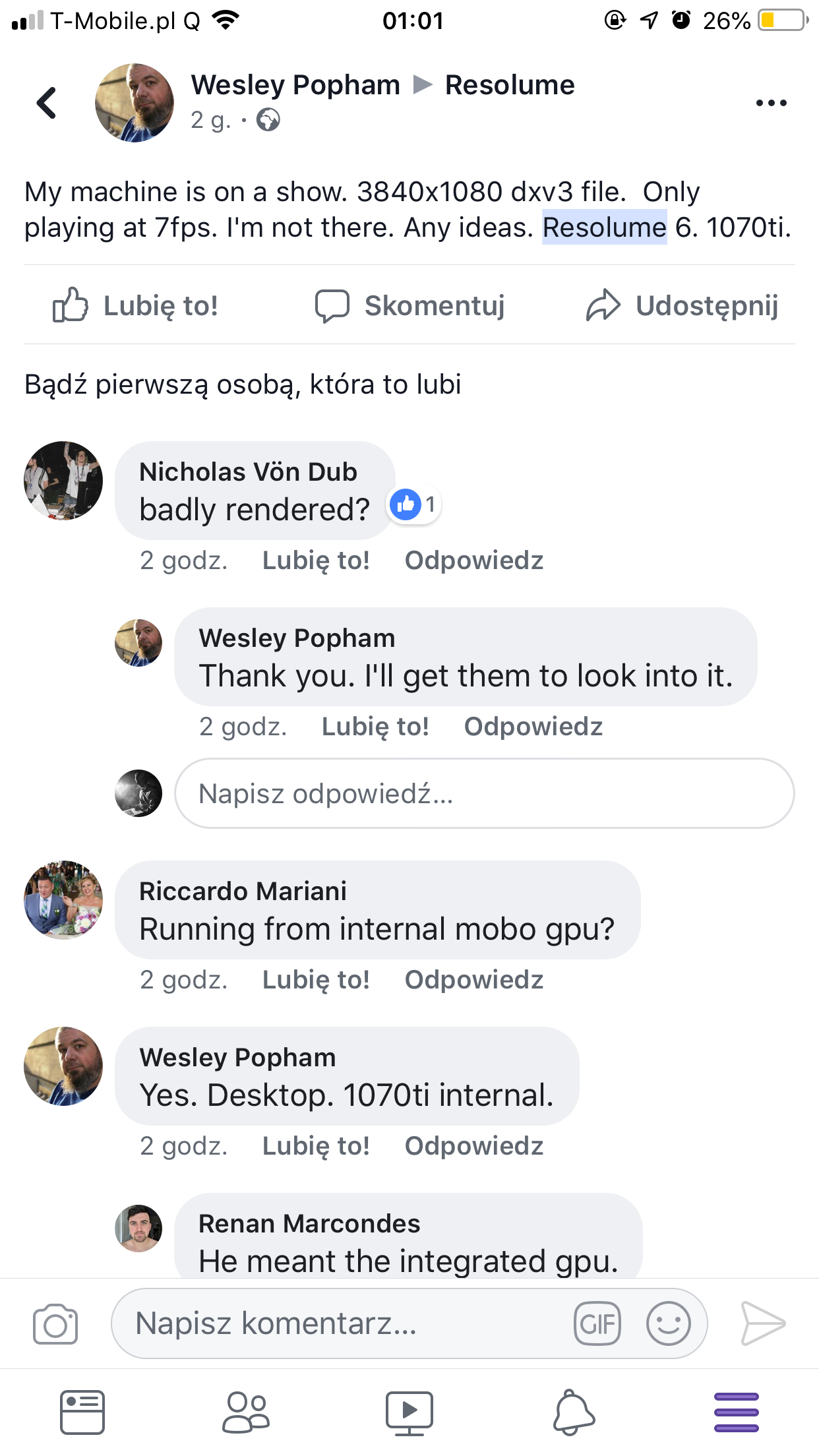Open the notifications bell tab
Image resolution: width=819 pixels, height=1456 pixels.
[x=573, y=1412]
